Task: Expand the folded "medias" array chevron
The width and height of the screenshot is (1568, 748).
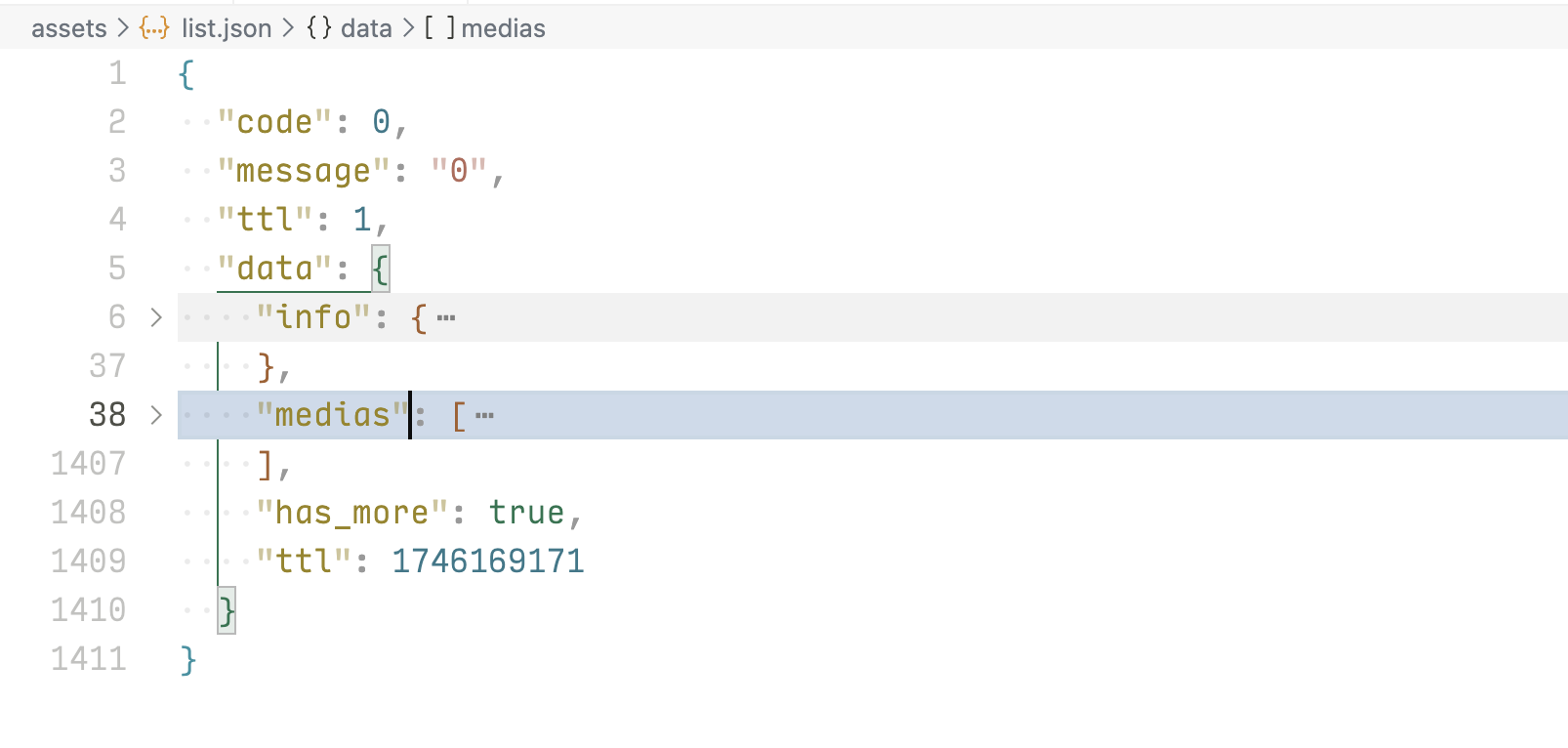Action: coord(156,415)
